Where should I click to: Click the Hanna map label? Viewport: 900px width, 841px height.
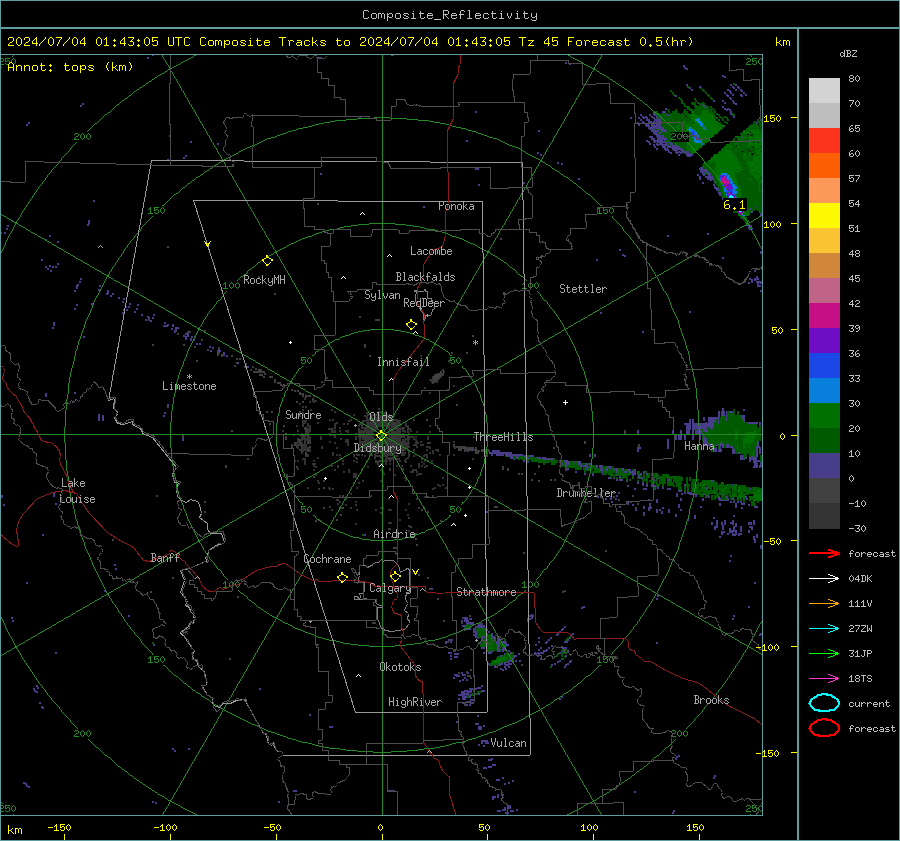(x=699, y=446)
